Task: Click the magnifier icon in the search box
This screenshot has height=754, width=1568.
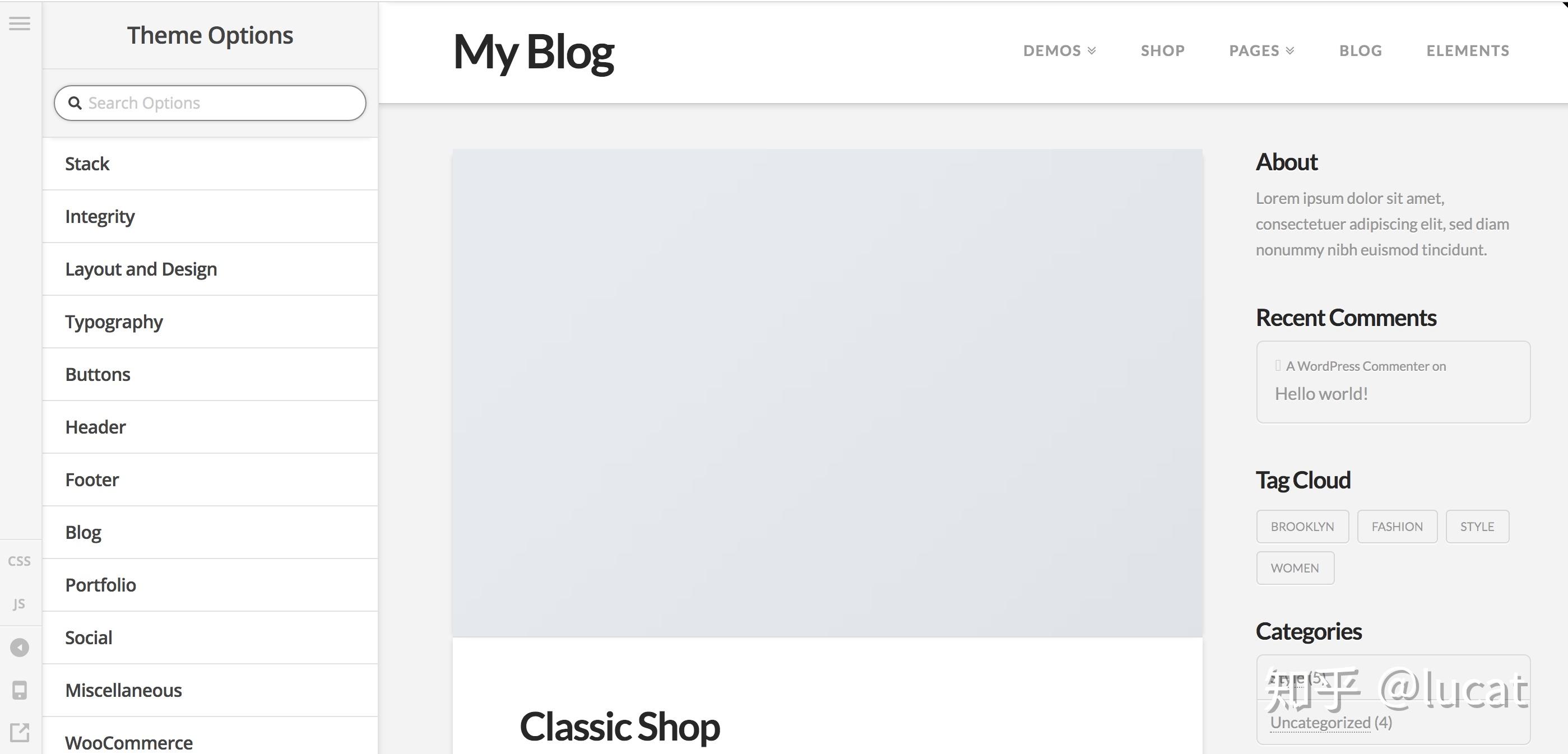Action: pos(75,103)
